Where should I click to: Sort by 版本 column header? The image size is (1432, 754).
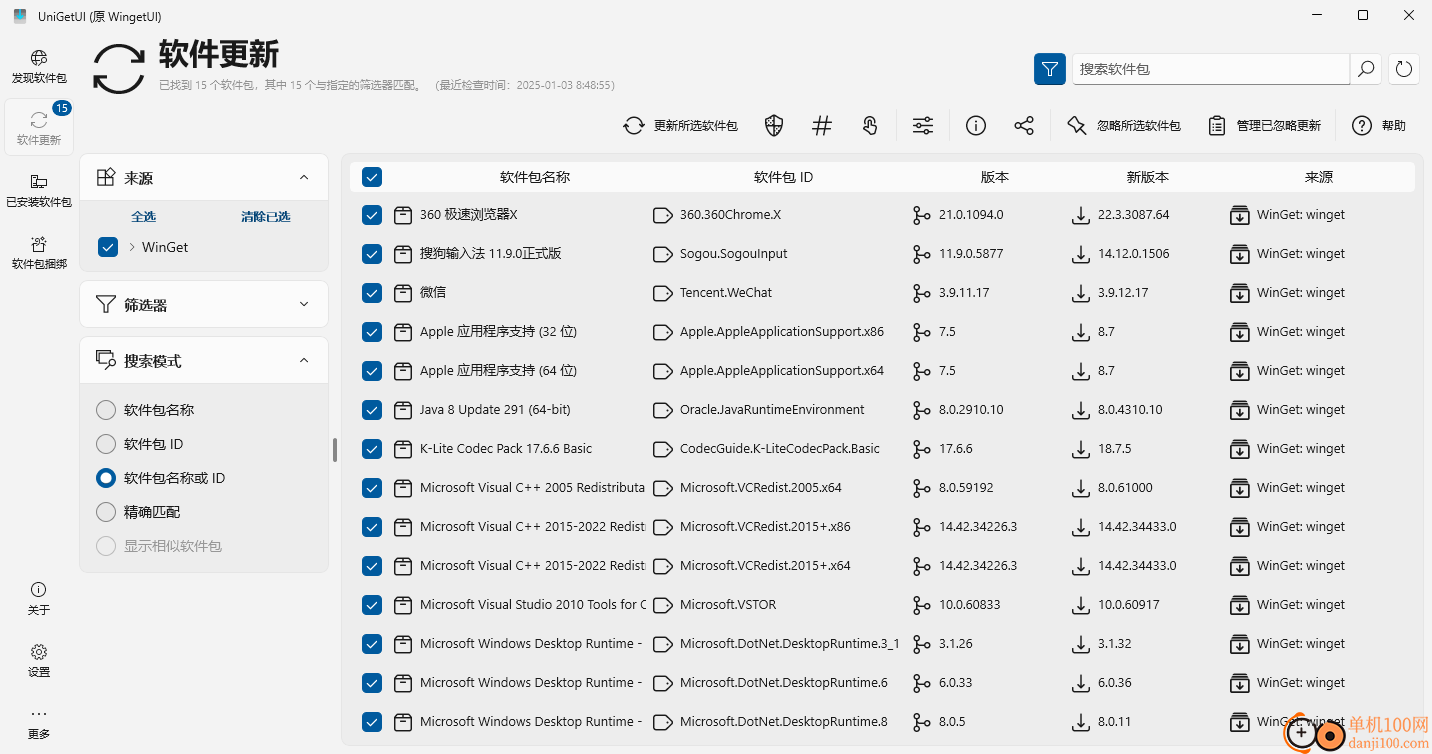tap(995, 177)
